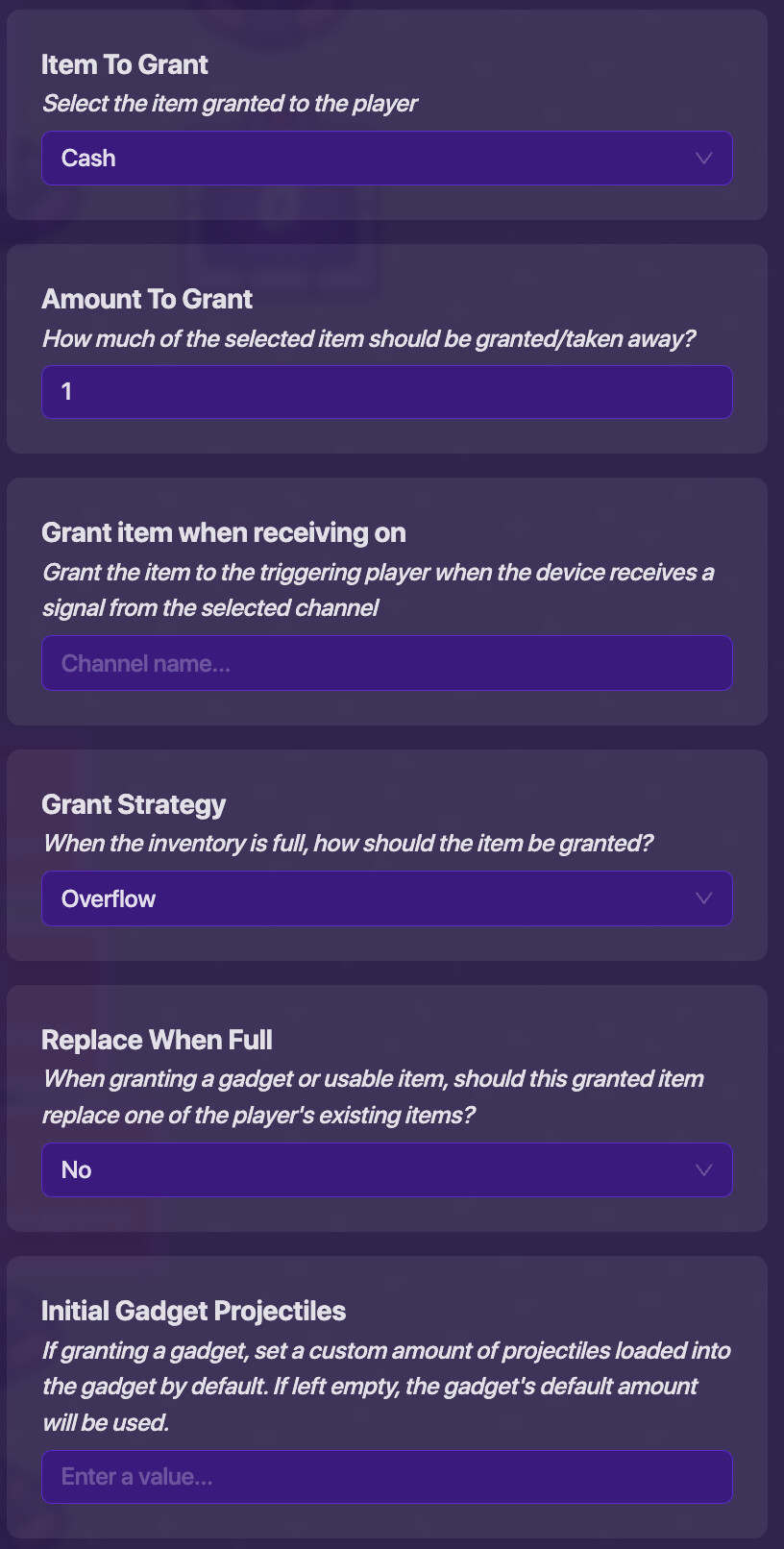Click the chevron arrow on the Cash dropdown
This screenshot has width=784, height=1549.
pyautogui.click(x=703, y=159)
